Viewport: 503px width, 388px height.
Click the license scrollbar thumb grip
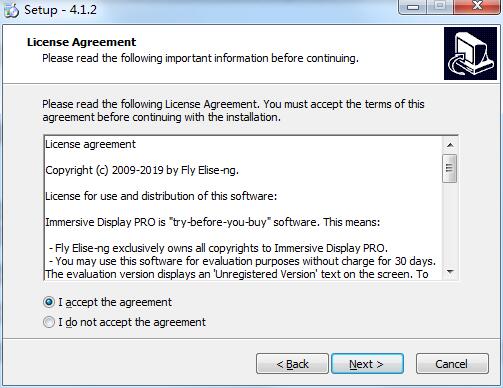pyautogui.click(x=450, y=168)
